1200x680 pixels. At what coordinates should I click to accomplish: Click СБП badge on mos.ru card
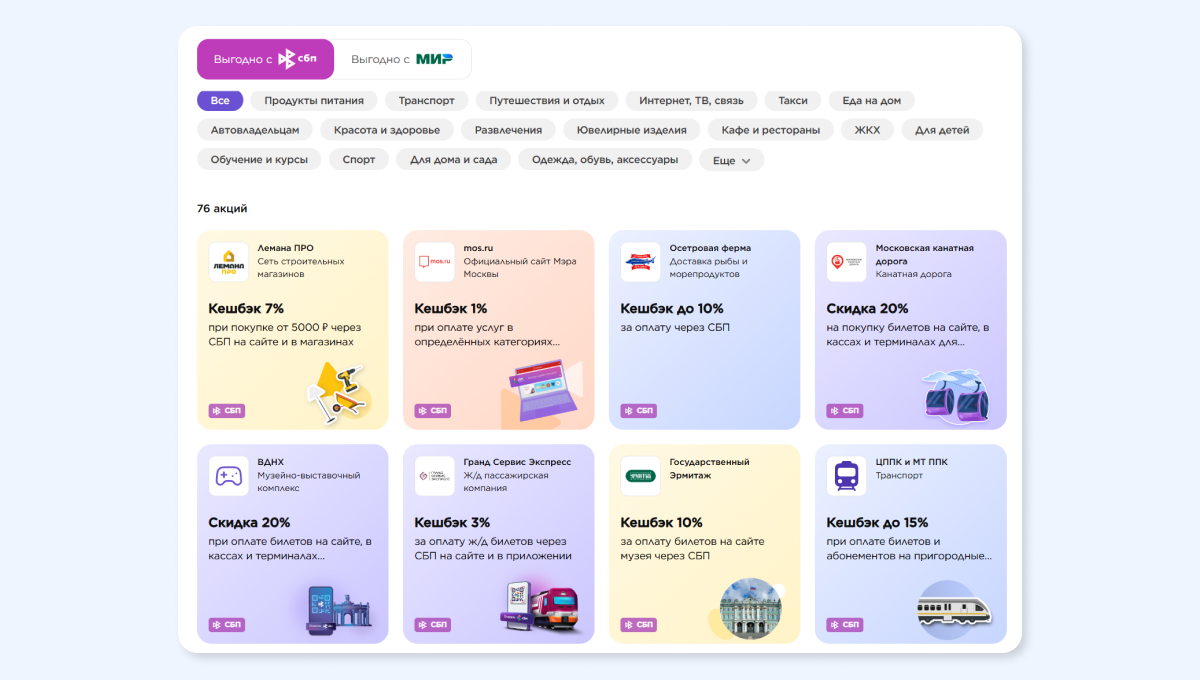(433, 411)
